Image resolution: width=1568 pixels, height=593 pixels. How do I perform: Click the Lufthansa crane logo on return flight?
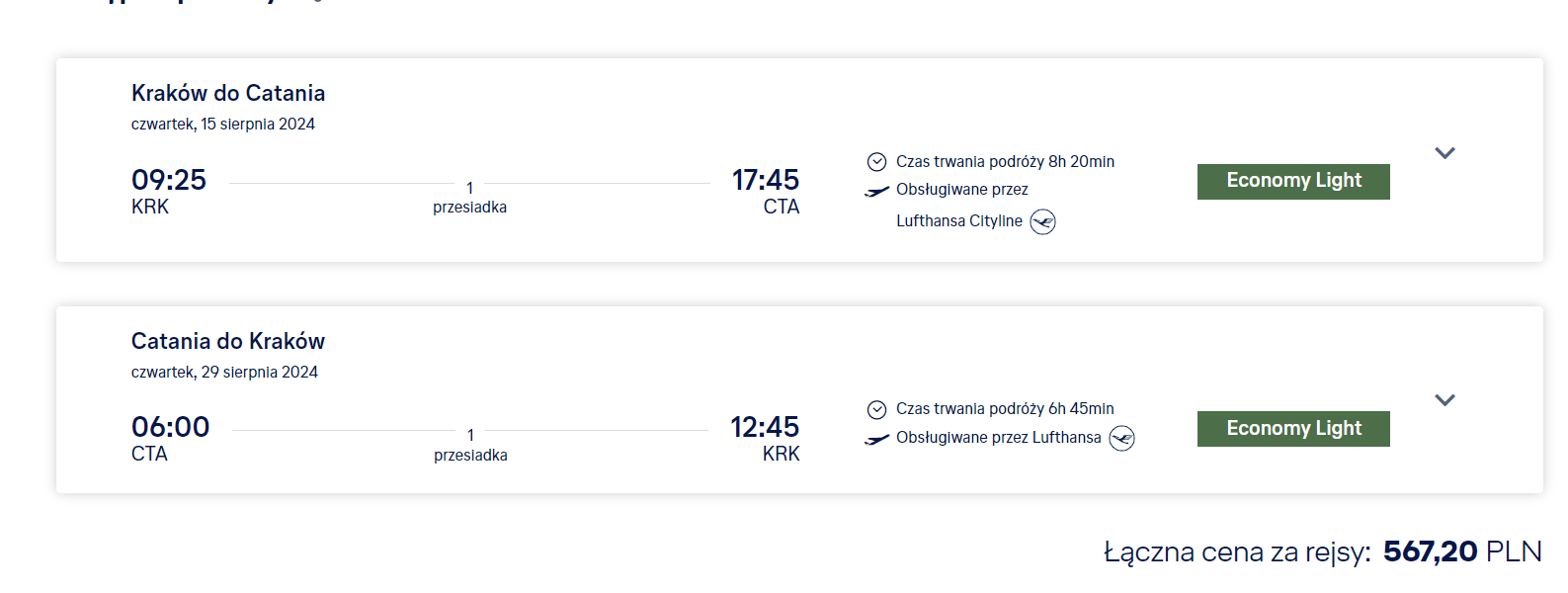(x=1121, y=438)
